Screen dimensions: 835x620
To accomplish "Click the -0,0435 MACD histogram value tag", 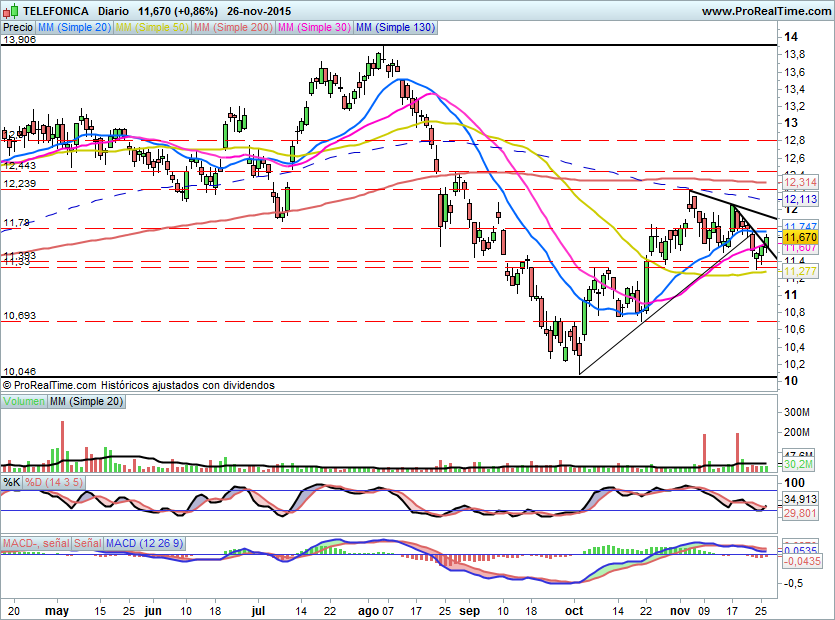I will pos(802,561).
